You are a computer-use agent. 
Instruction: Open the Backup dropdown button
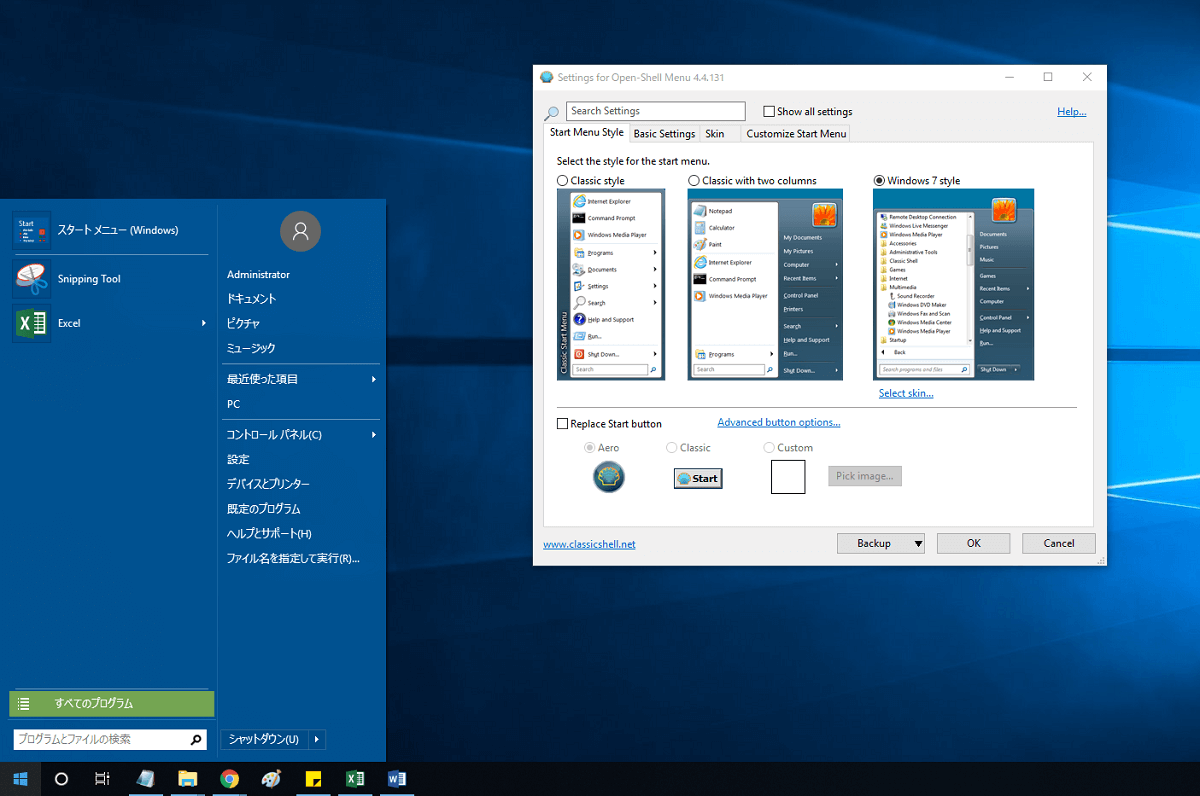click(x=880, y=544)
